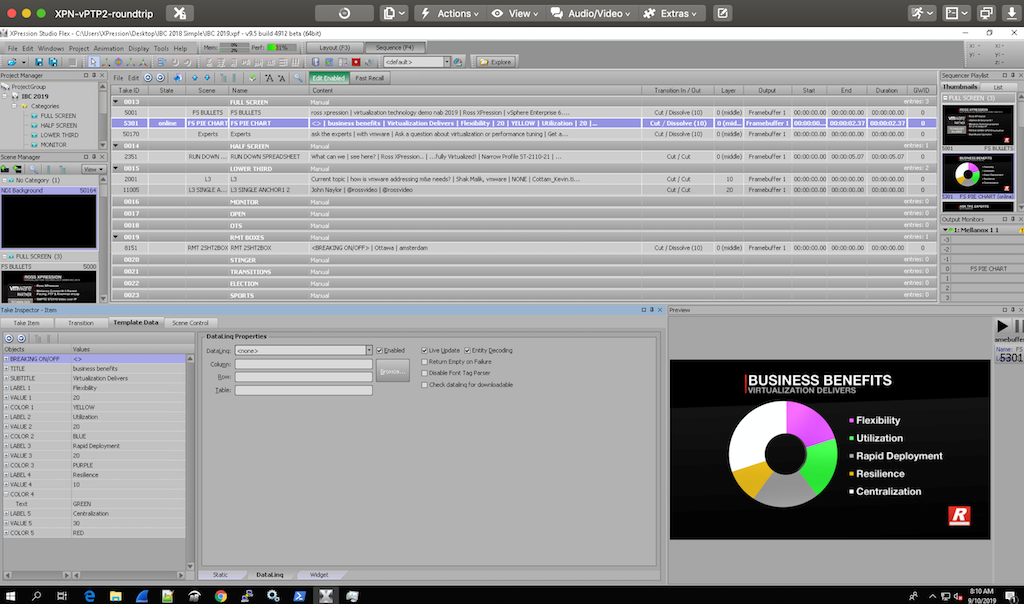
Task: Open the <default> toolbar dropdown
Action: [x=447, y=62]
